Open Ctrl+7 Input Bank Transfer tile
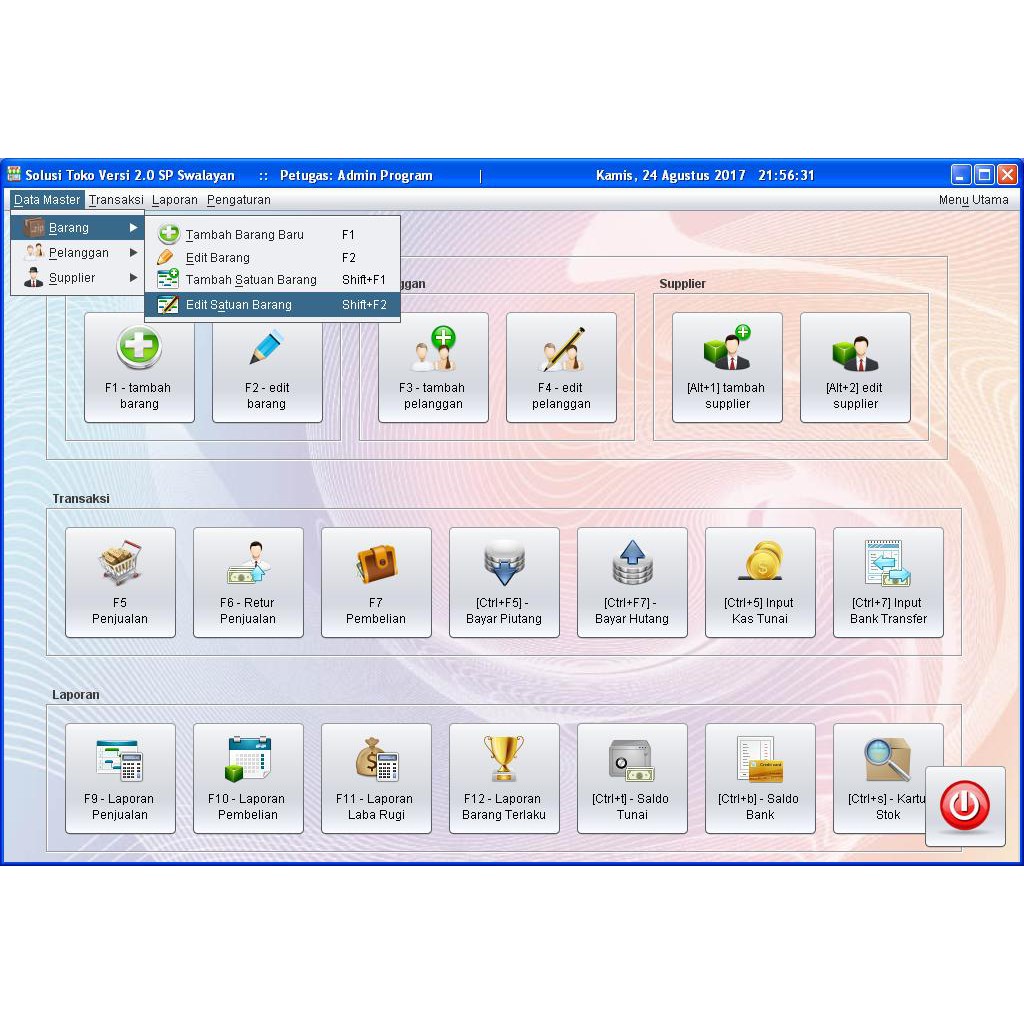Image resolution: width=1024 pixels, height=1024 pixels. click(x=888, y=582)
